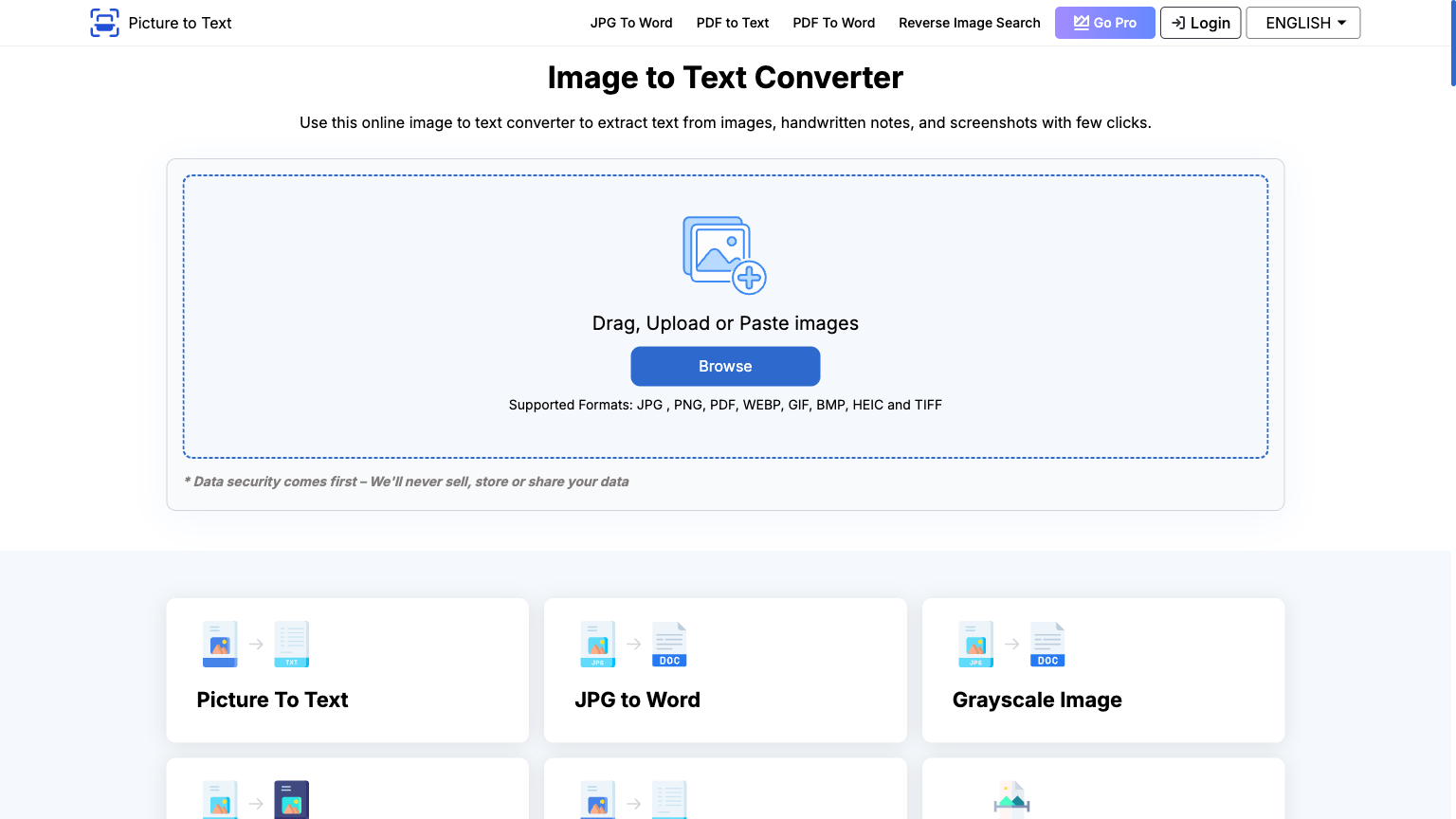
Task: Open the ENGLISH language dropdown
Action: (1302, 22)
